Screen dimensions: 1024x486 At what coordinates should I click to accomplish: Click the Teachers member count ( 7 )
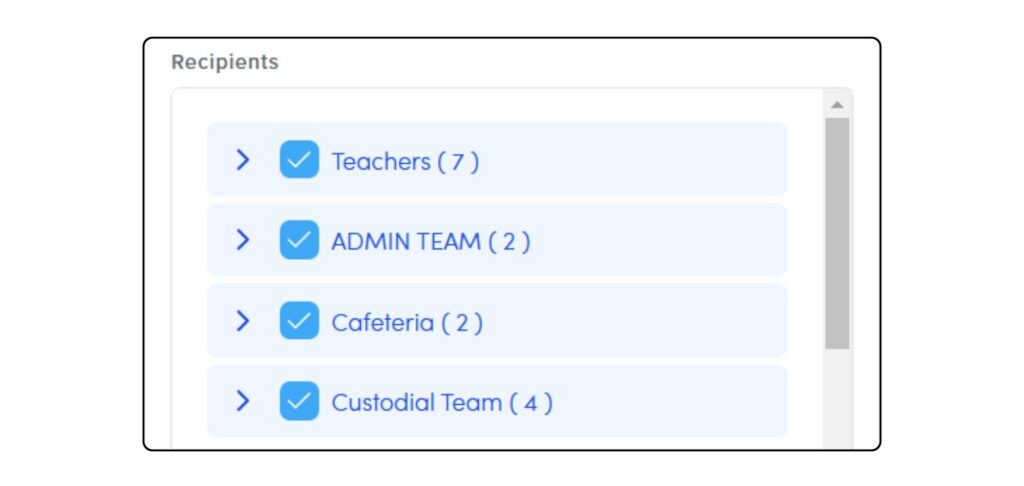tap(458, 161)
